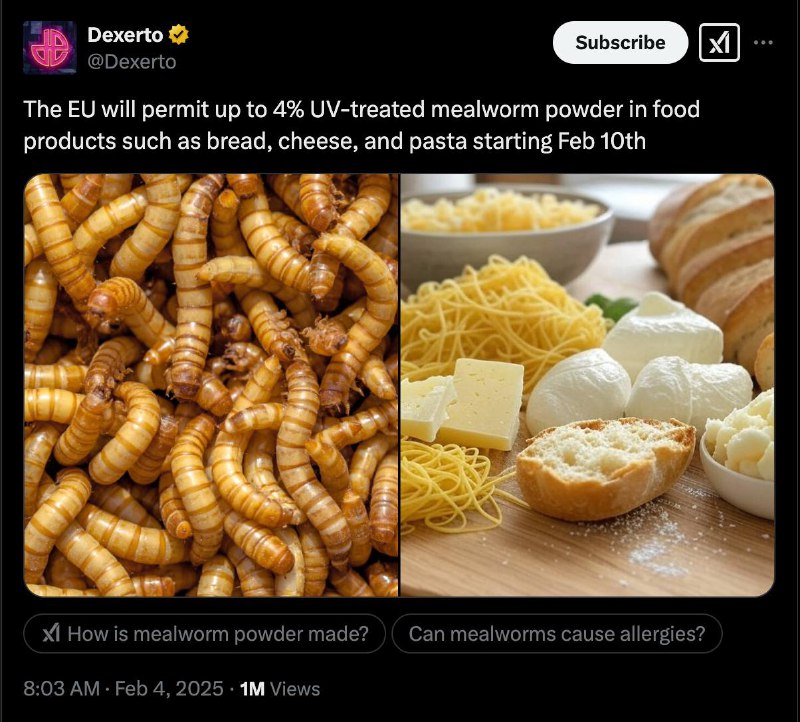800x722 pixels.
Task: Click Grok logo in first suggestion
Action: tap(51, 634)
